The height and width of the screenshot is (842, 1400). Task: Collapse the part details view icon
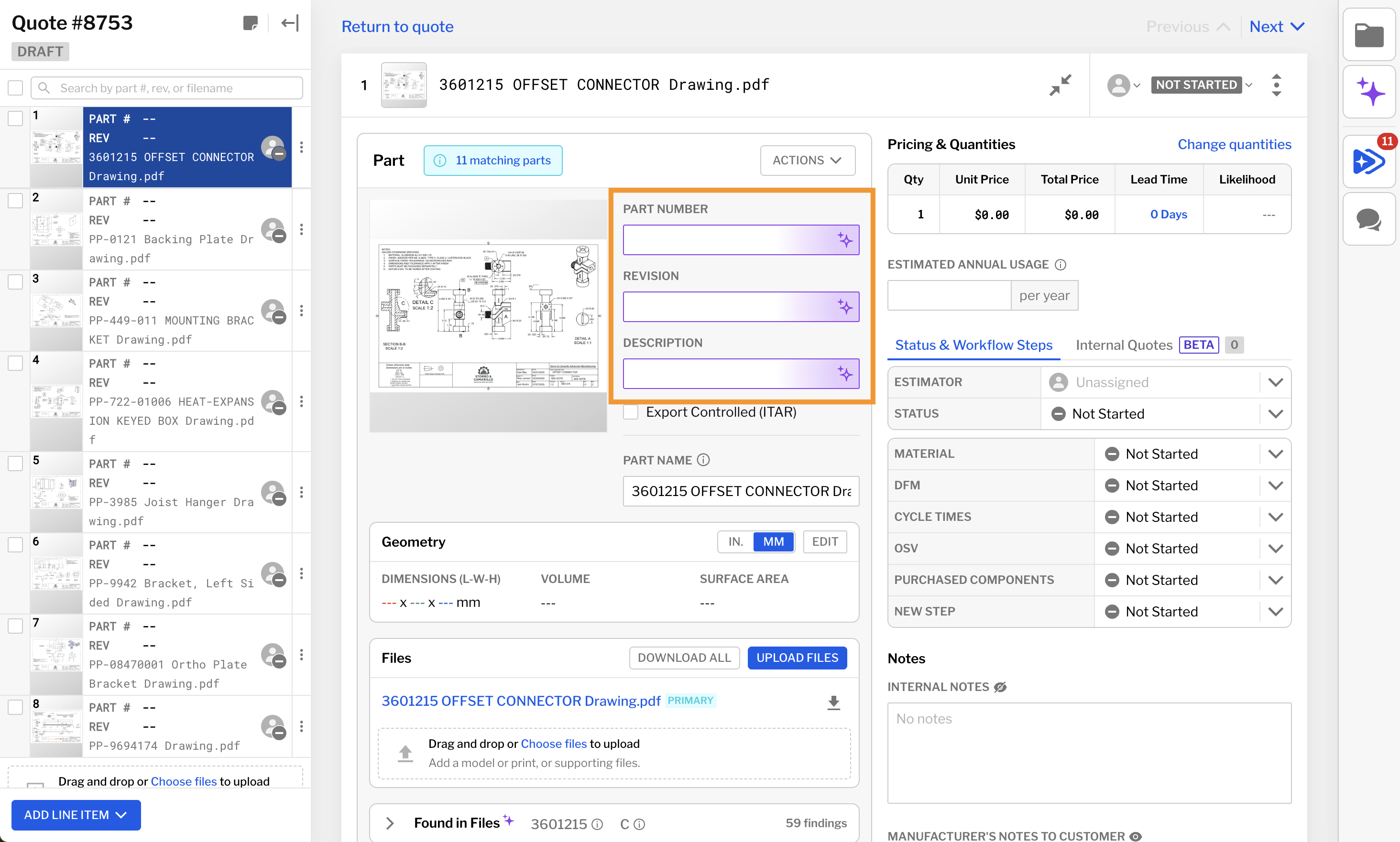click(x=1060, y=85)
